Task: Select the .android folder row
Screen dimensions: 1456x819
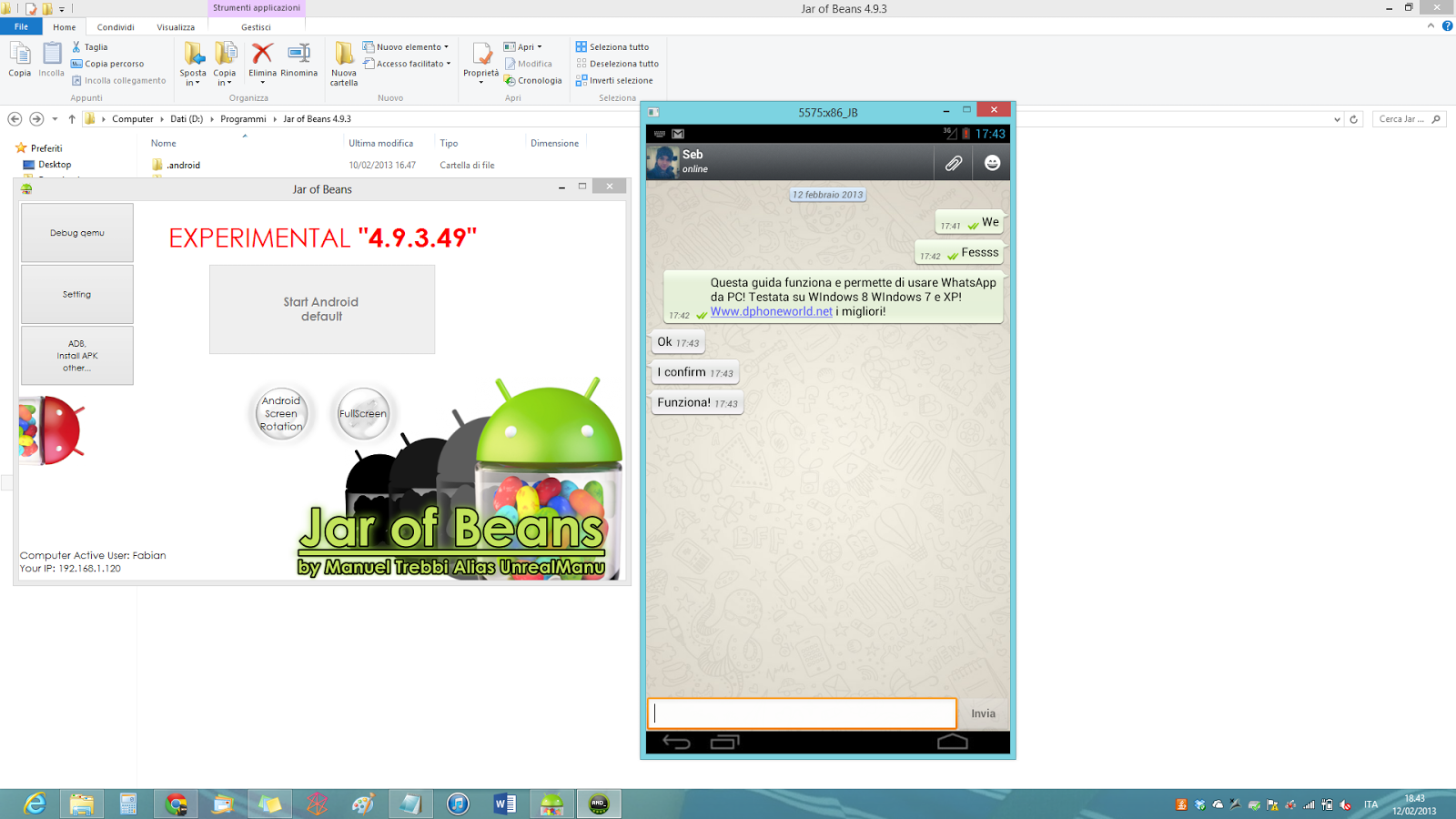Action: 364,165
